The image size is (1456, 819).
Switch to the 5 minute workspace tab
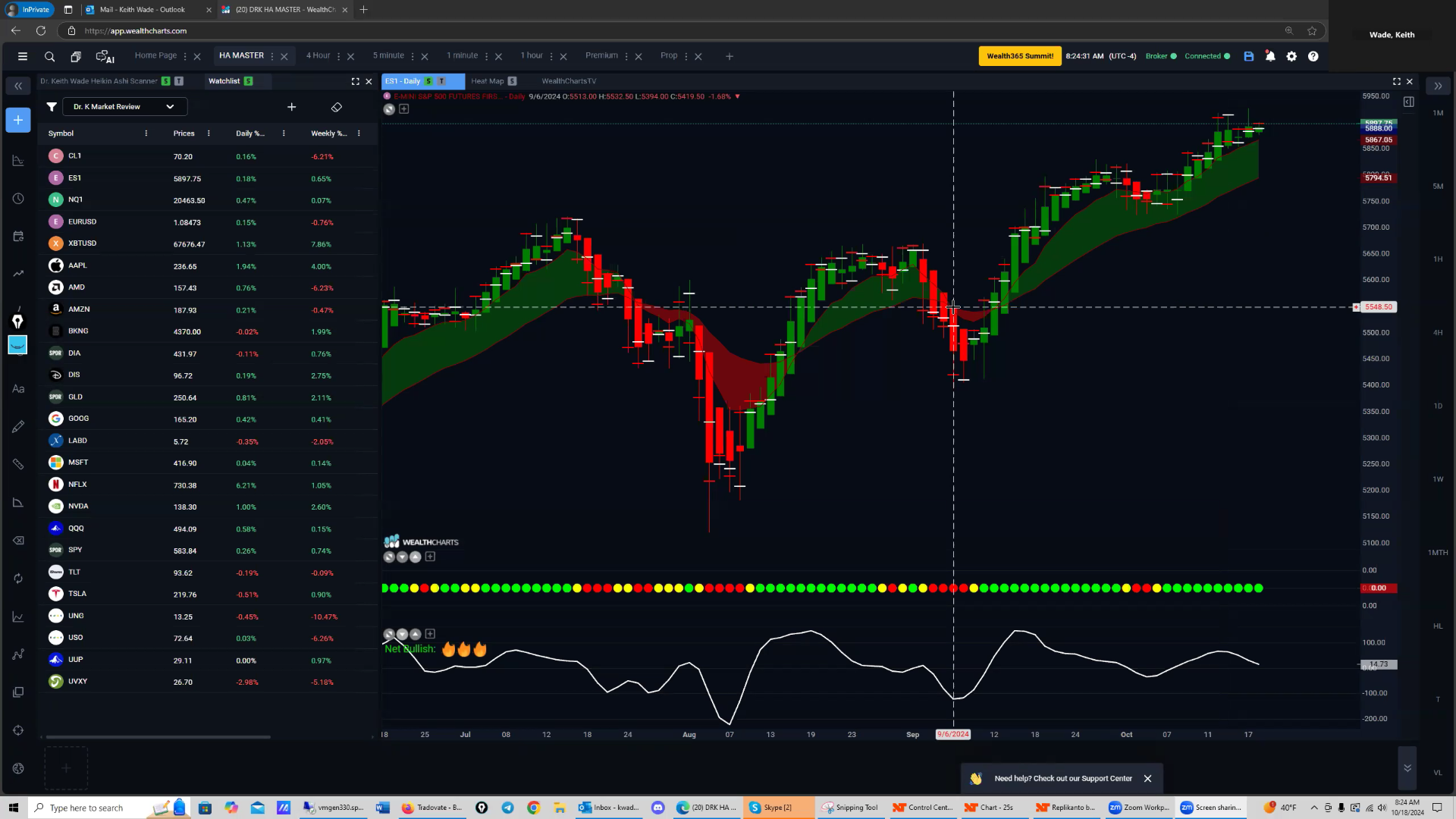(388, 55)
